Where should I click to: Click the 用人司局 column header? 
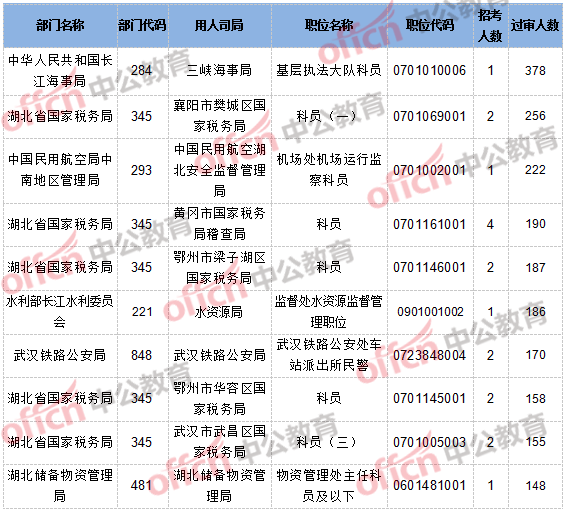[219, 25]
